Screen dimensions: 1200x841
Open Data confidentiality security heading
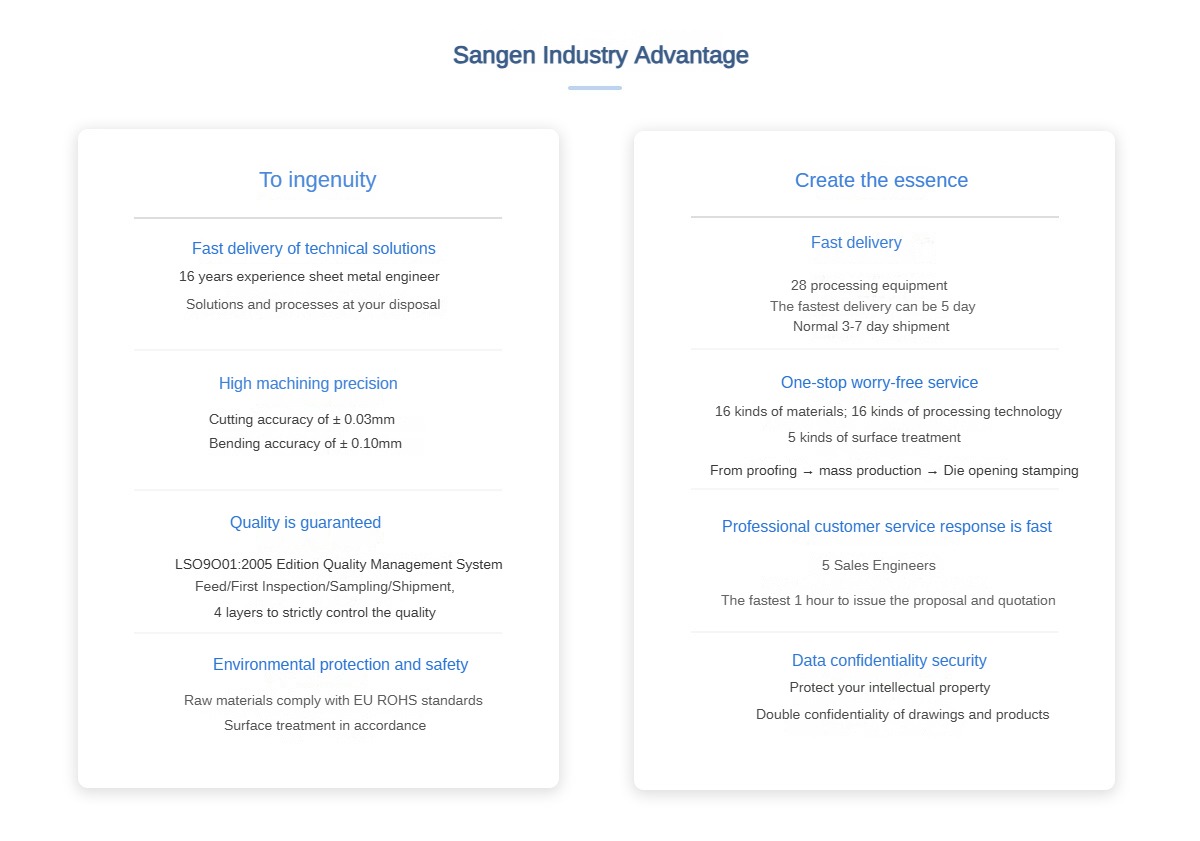pos(889,660)
